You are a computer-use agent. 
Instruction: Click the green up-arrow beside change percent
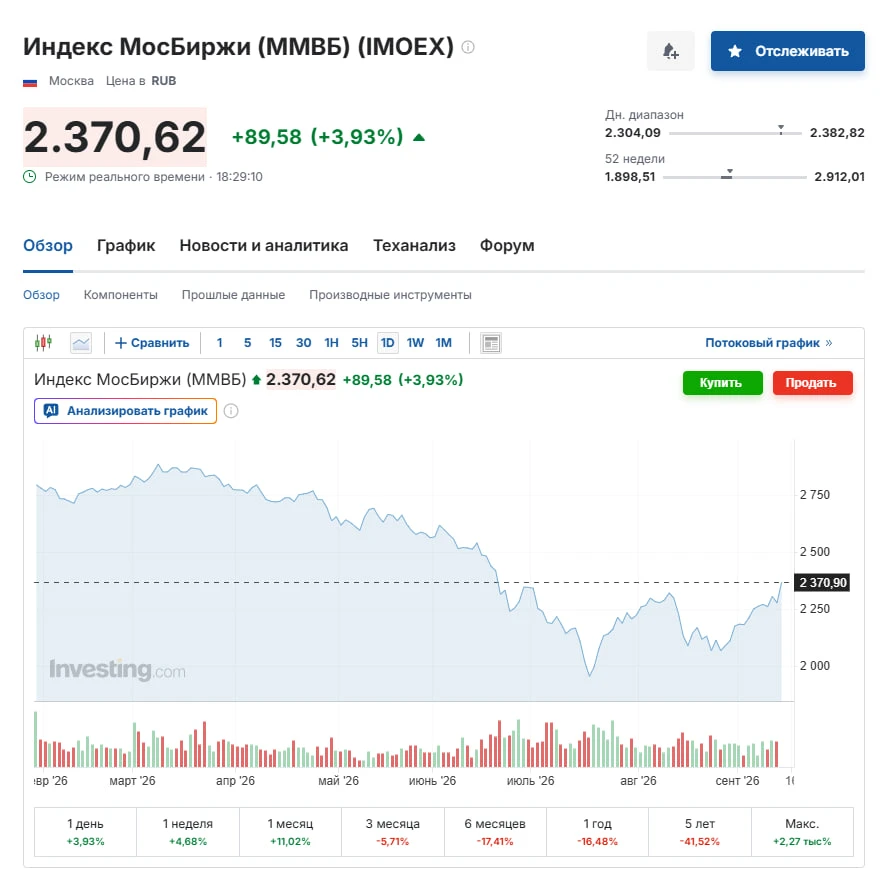tap(419, 137)
